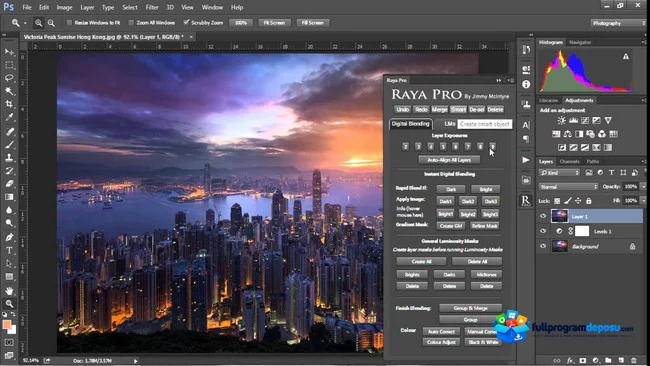The image size is (650, 366).
Task: Open the layer Kind filter dropdown
Action: click(x=559, y=173)
